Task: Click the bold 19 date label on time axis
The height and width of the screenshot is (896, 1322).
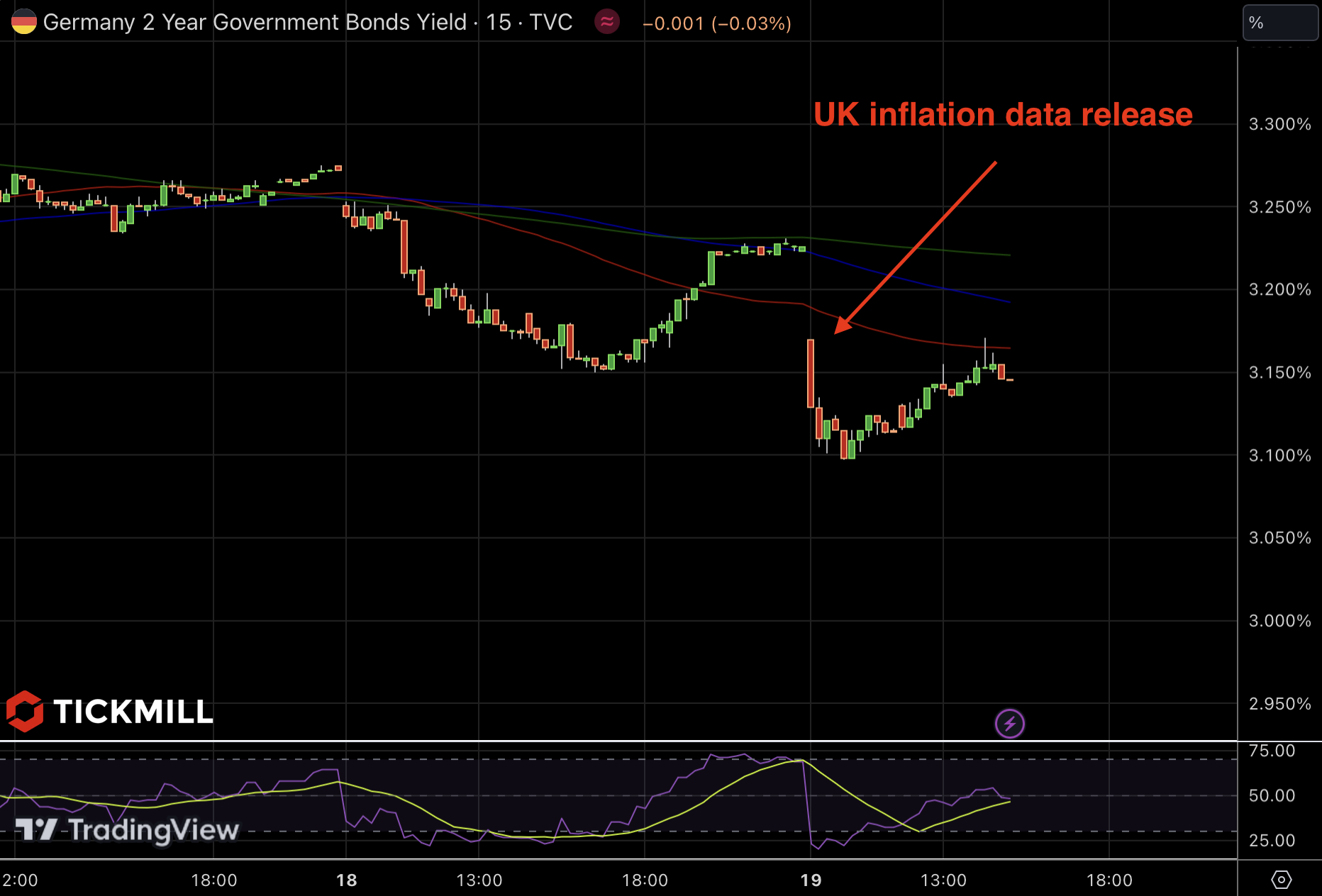Action: click(x=811, y=880)
